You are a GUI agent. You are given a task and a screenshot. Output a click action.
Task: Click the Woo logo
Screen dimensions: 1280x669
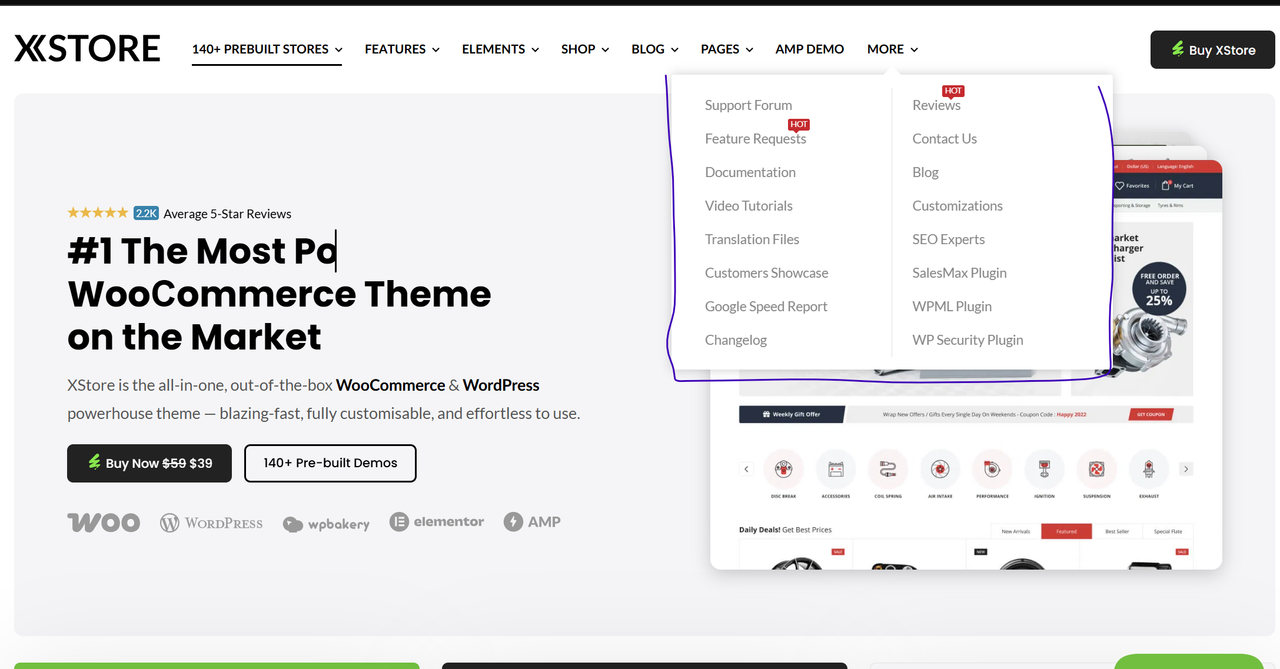click(103, 522)
